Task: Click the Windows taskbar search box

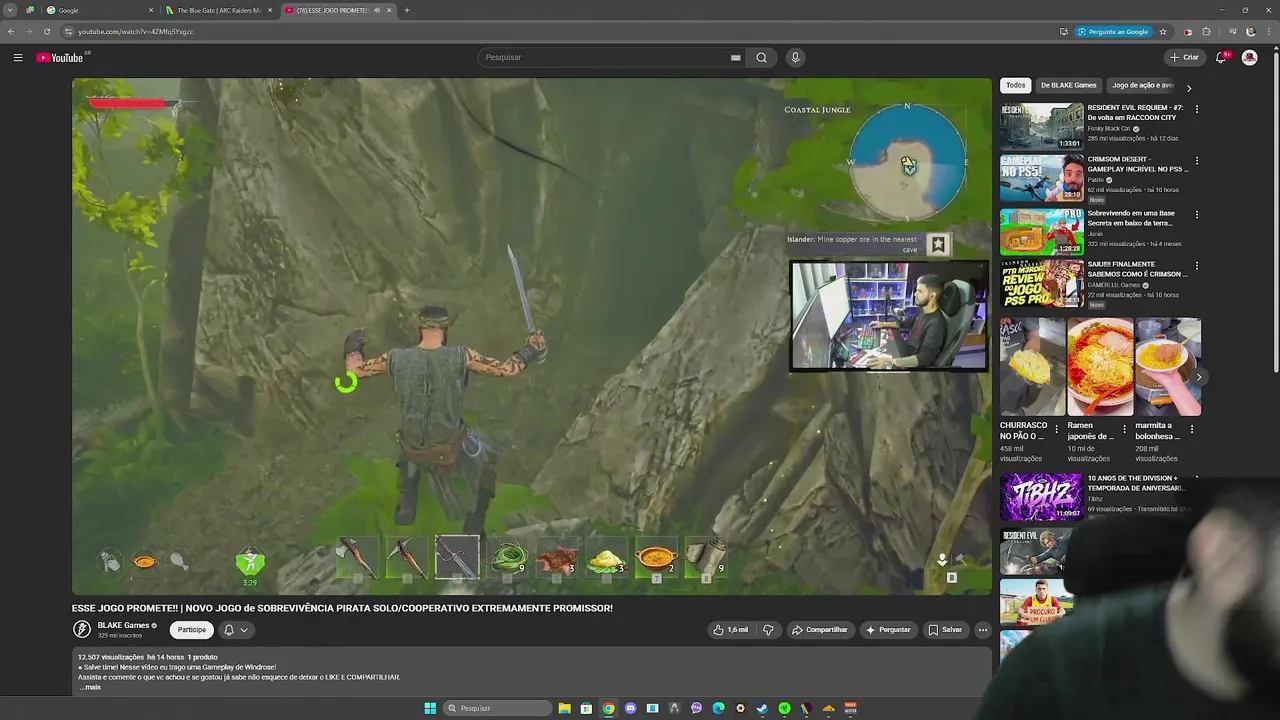Action: coord(497,708)
